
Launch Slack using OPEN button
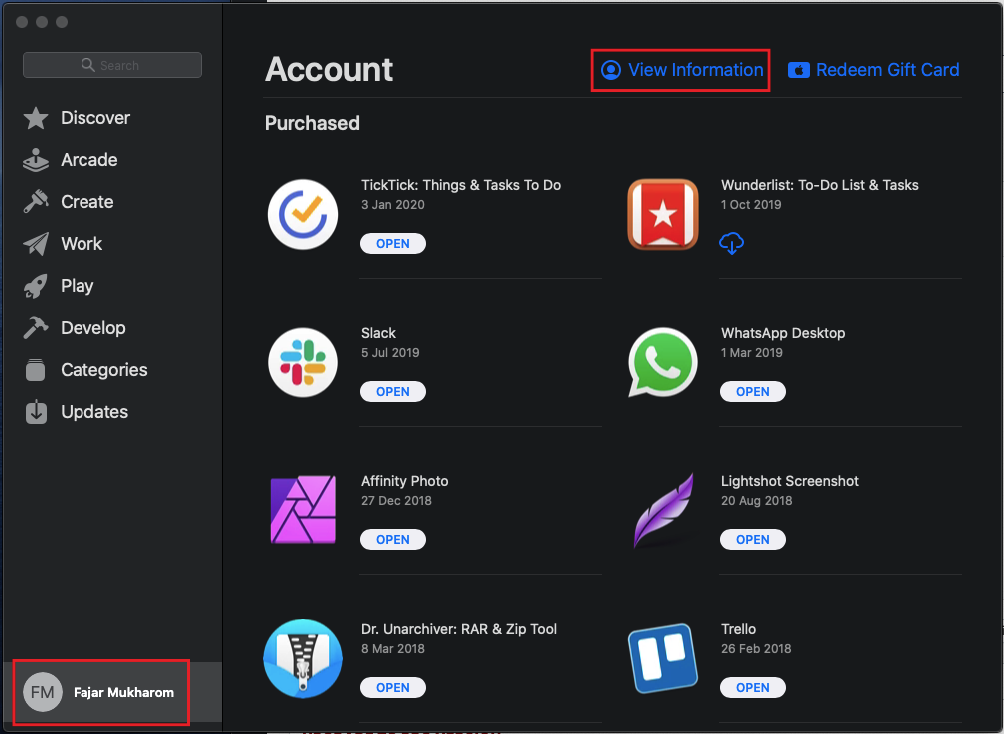coord(393,391)
